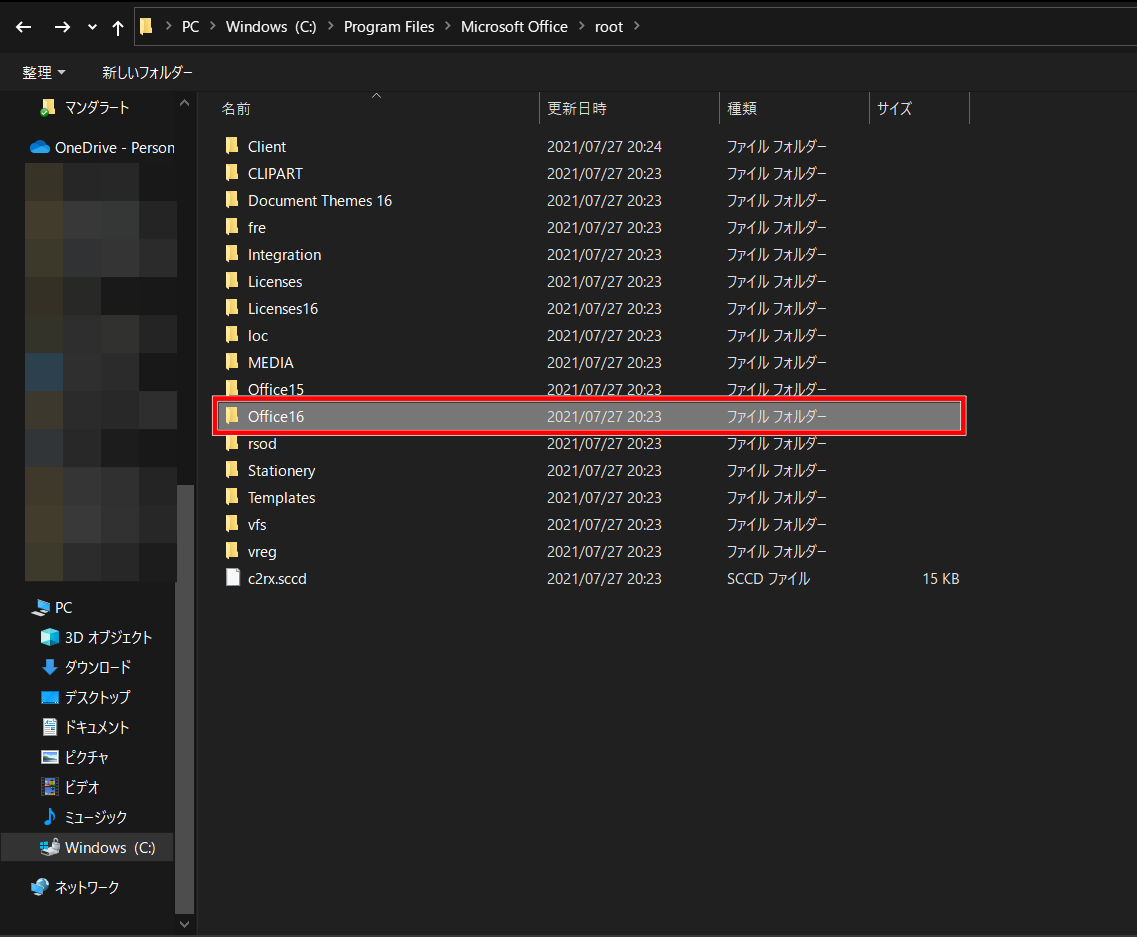Open recent locations dropdown chevron
This screenshot has width=1137, height=937.
(x=92, y=27)
